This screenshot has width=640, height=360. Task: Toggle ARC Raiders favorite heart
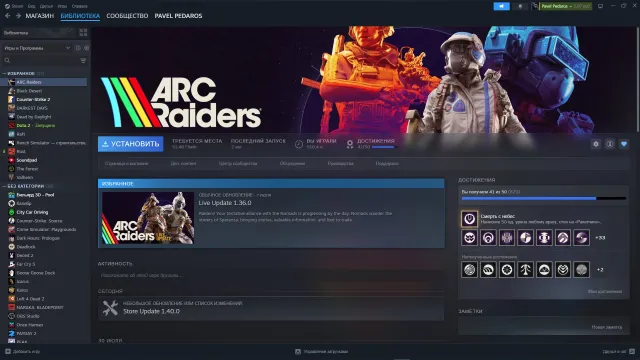pos(624,144)
